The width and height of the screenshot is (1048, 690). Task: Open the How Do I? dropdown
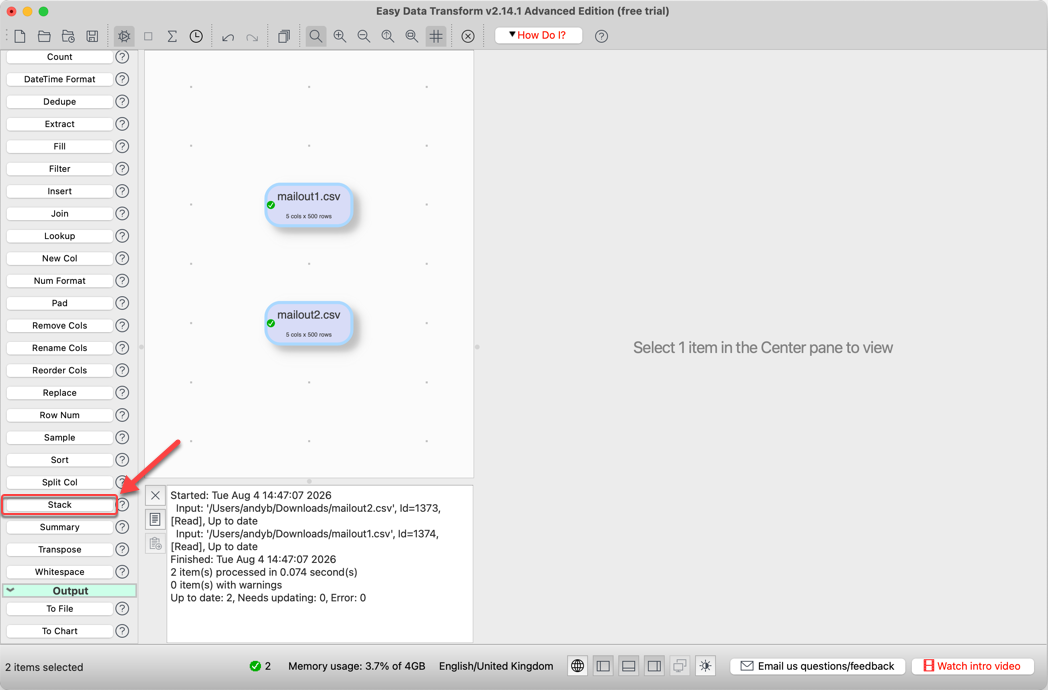[x=538, y=35]
